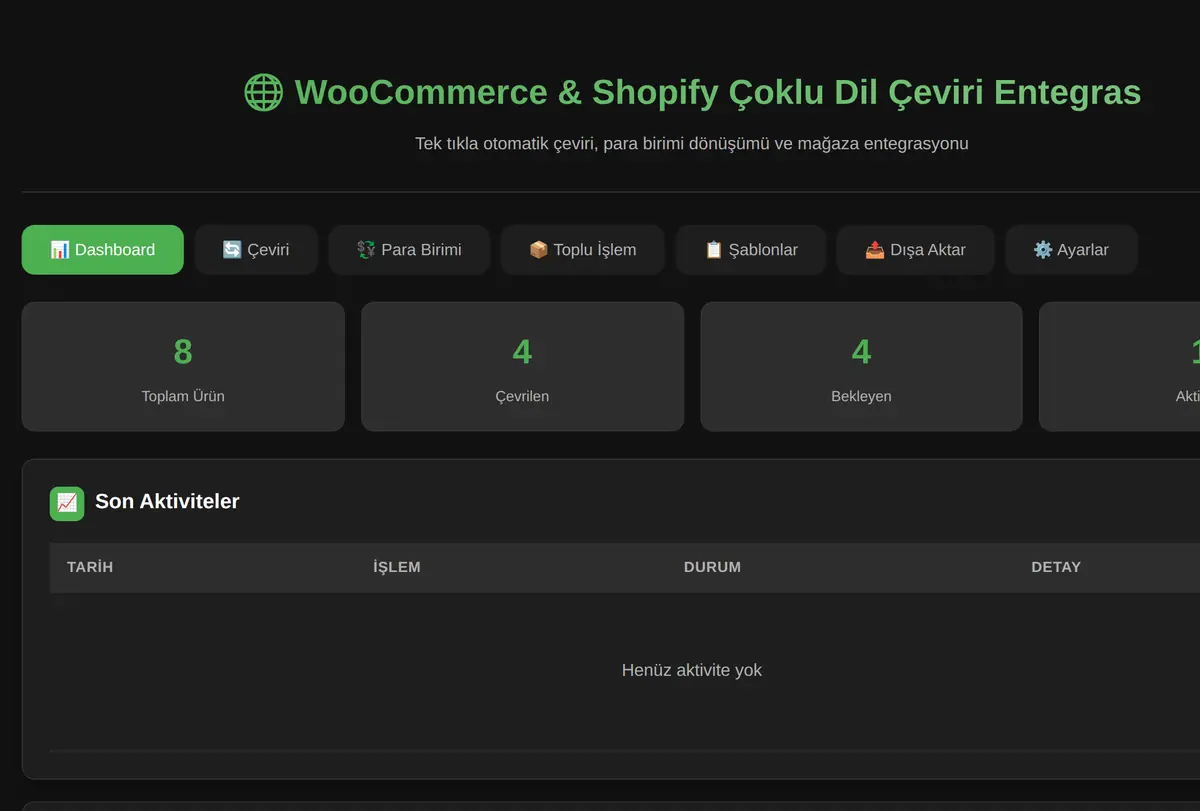1200x811 pixels.
Task: Click the Çevrilen stat card
Action: pos(522,367)
